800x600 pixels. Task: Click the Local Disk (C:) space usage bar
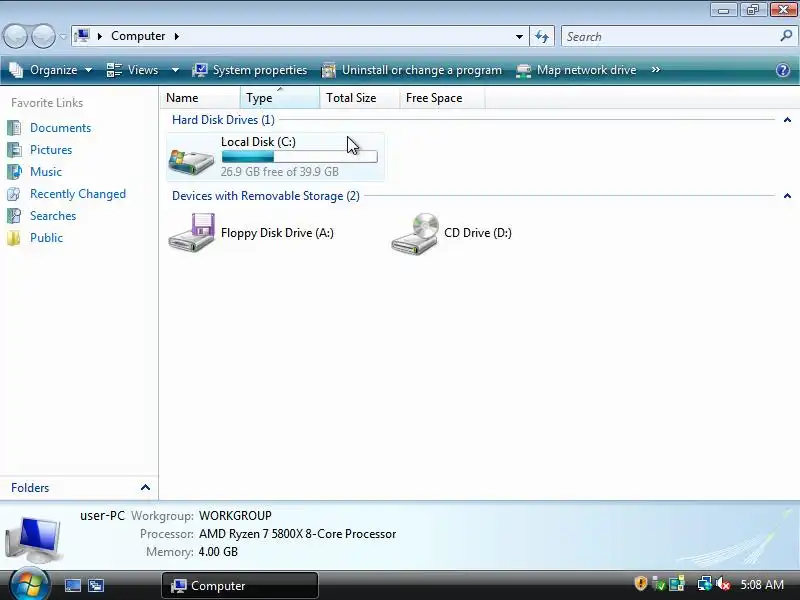(x=299, y=157)
